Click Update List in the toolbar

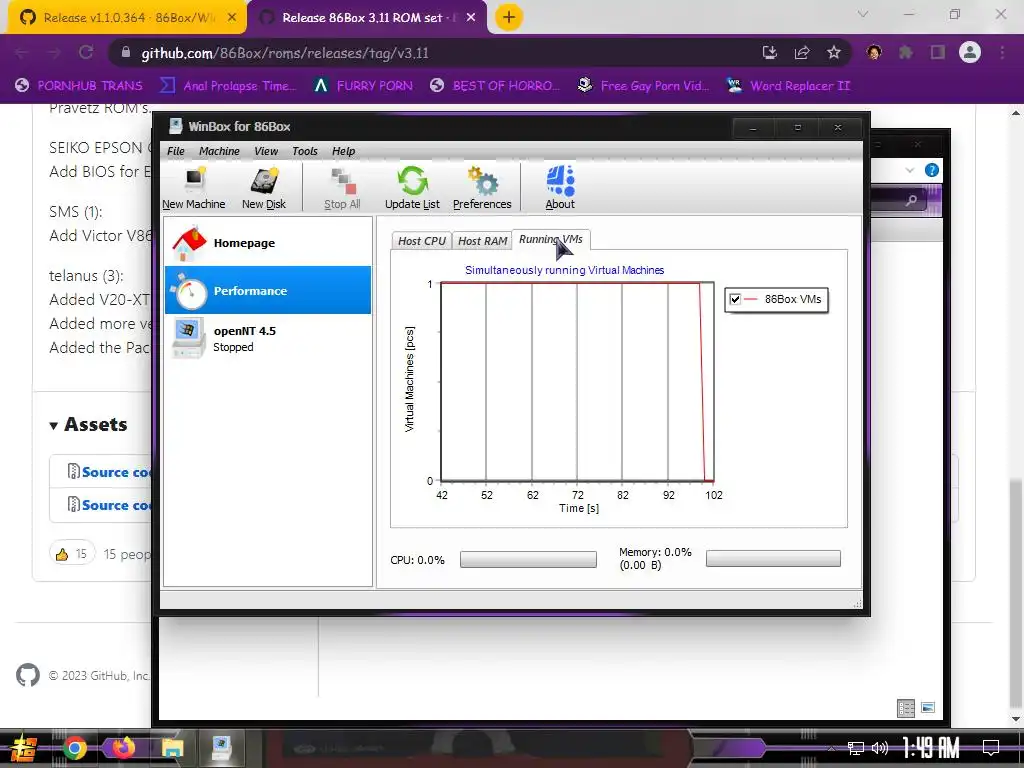click(412, 188)
